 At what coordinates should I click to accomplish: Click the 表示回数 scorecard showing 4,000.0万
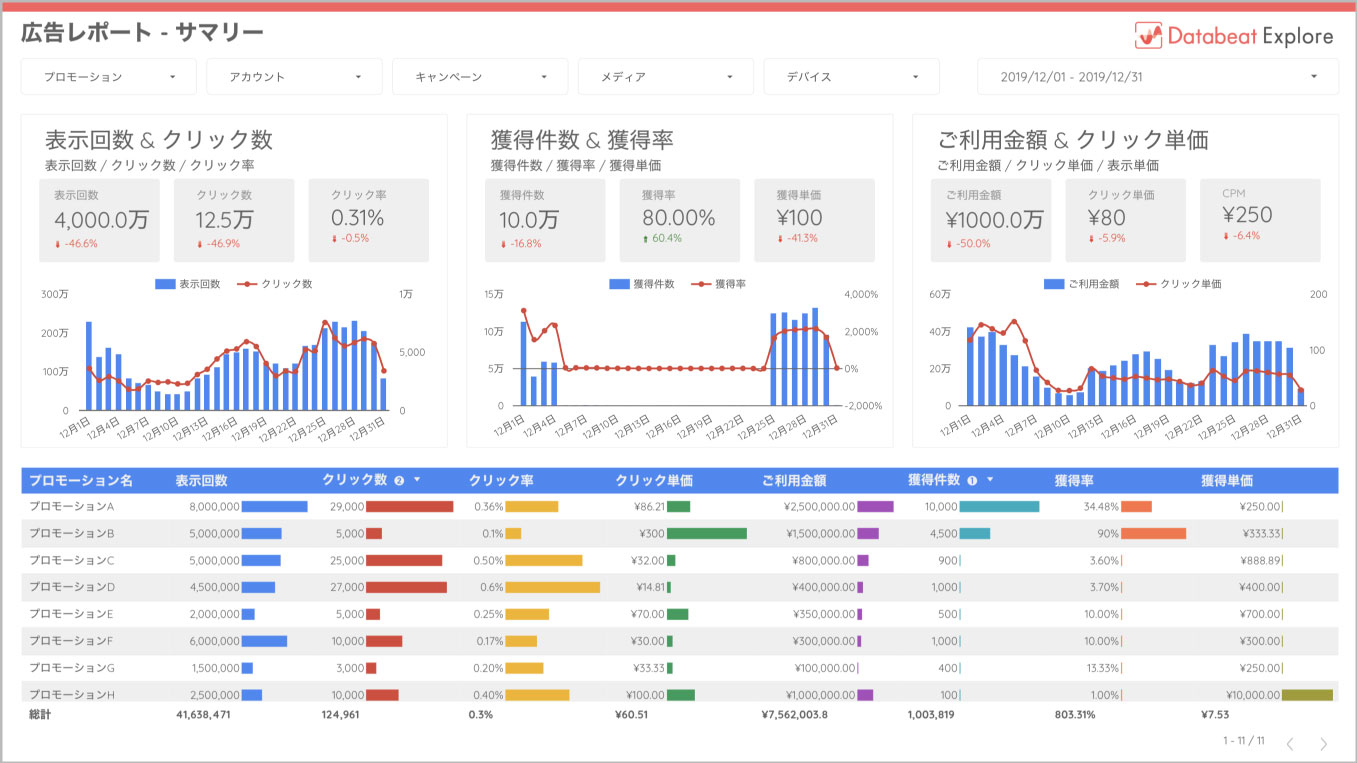pos(100,220)
